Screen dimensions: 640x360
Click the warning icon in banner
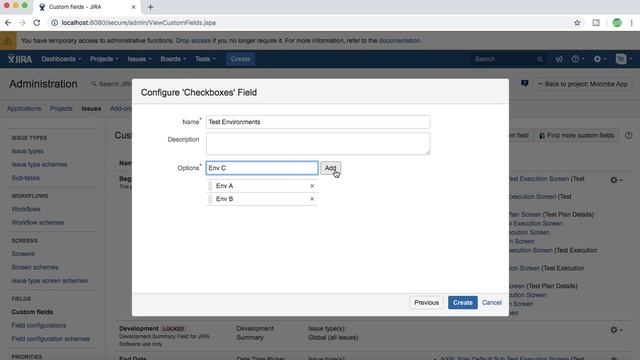[8, 41]
